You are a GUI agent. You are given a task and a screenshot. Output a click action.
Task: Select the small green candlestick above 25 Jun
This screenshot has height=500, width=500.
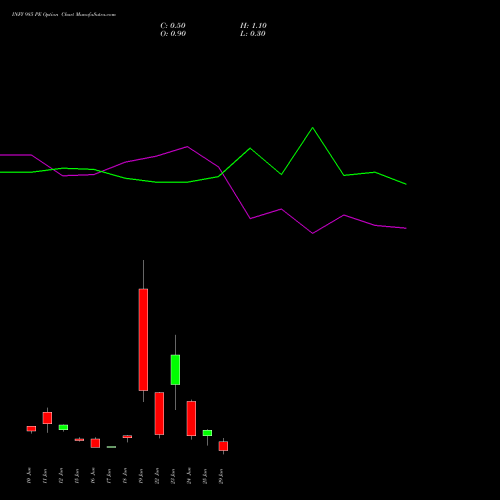coord(207,433)
